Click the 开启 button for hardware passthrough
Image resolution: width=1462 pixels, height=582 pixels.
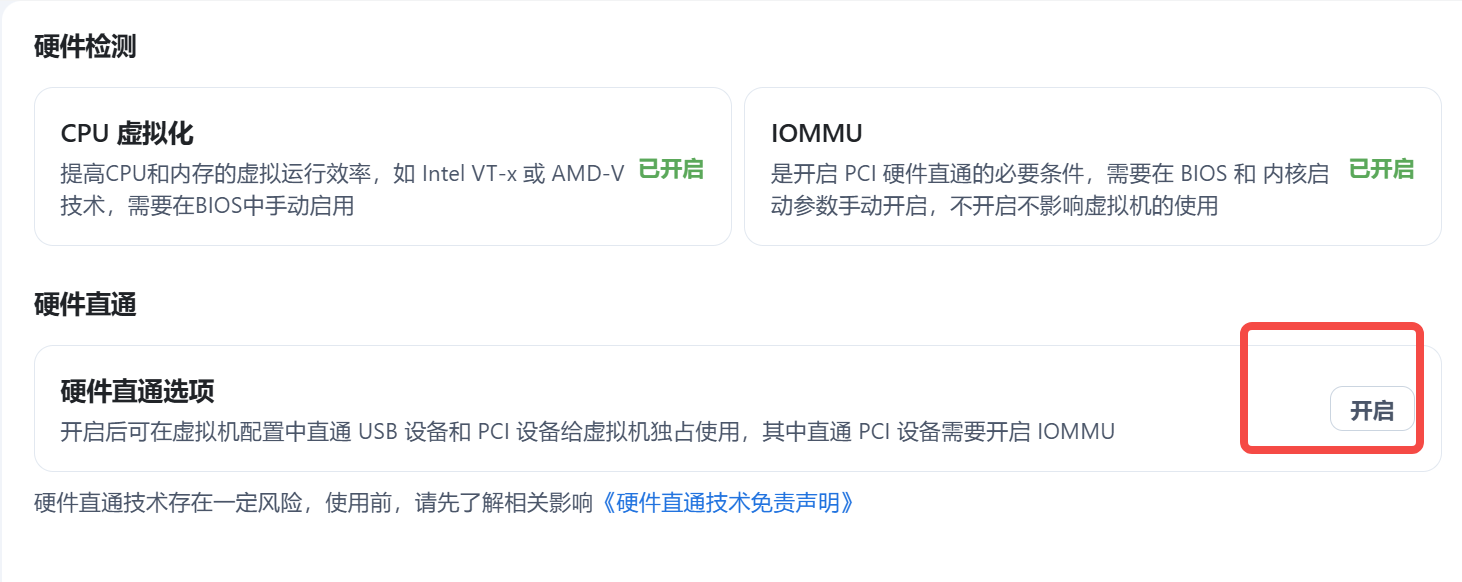click(x=1372, y=410)
